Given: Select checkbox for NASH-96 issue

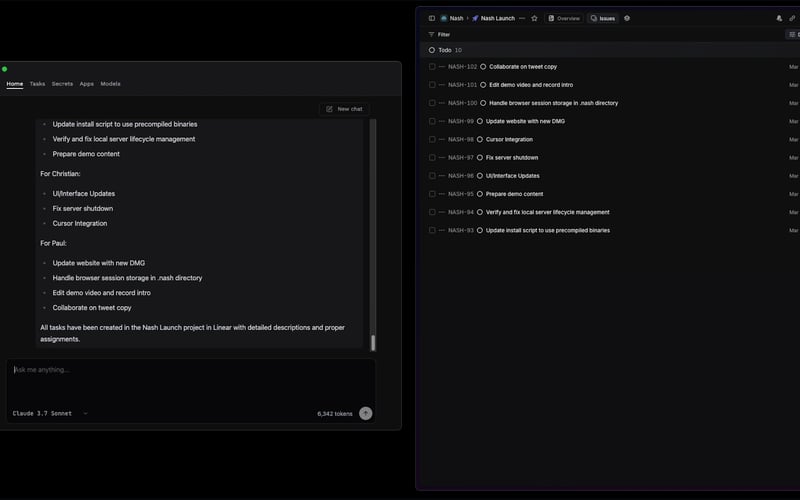Looking at the screenshot, I should (432, 176).
